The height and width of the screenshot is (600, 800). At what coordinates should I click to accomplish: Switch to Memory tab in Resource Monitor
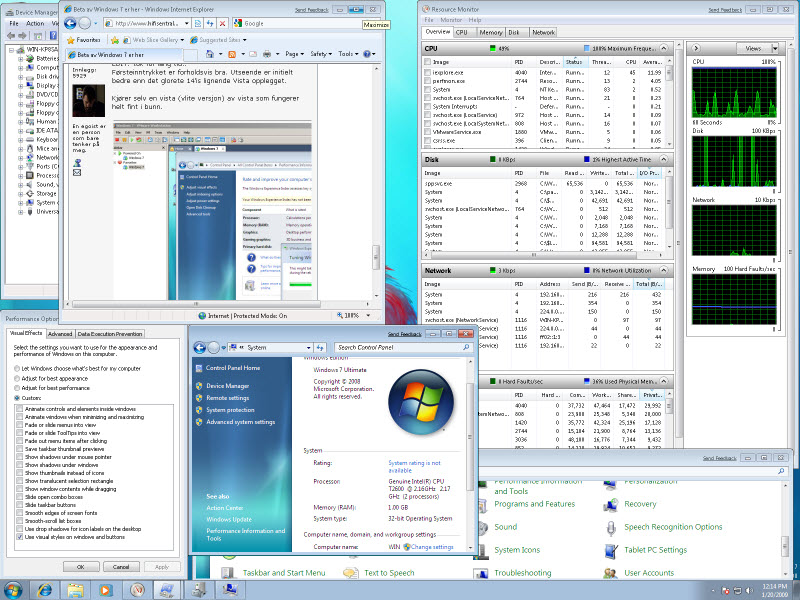pos(491,32)
